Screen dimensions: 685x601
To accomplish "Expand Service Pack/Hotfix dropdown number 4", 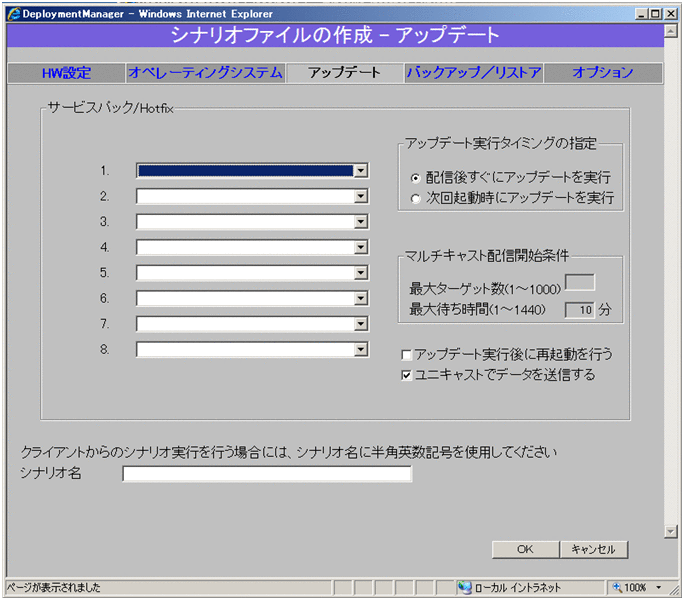I will [360, 248].
